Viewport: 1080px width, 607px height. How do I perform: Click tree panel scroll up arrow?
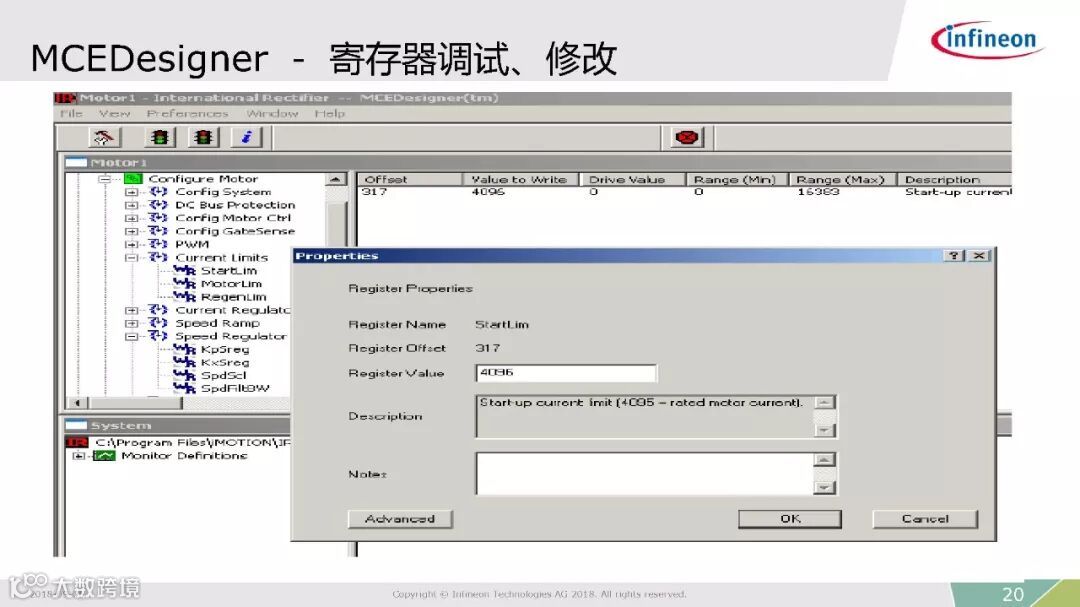point(335,179)
